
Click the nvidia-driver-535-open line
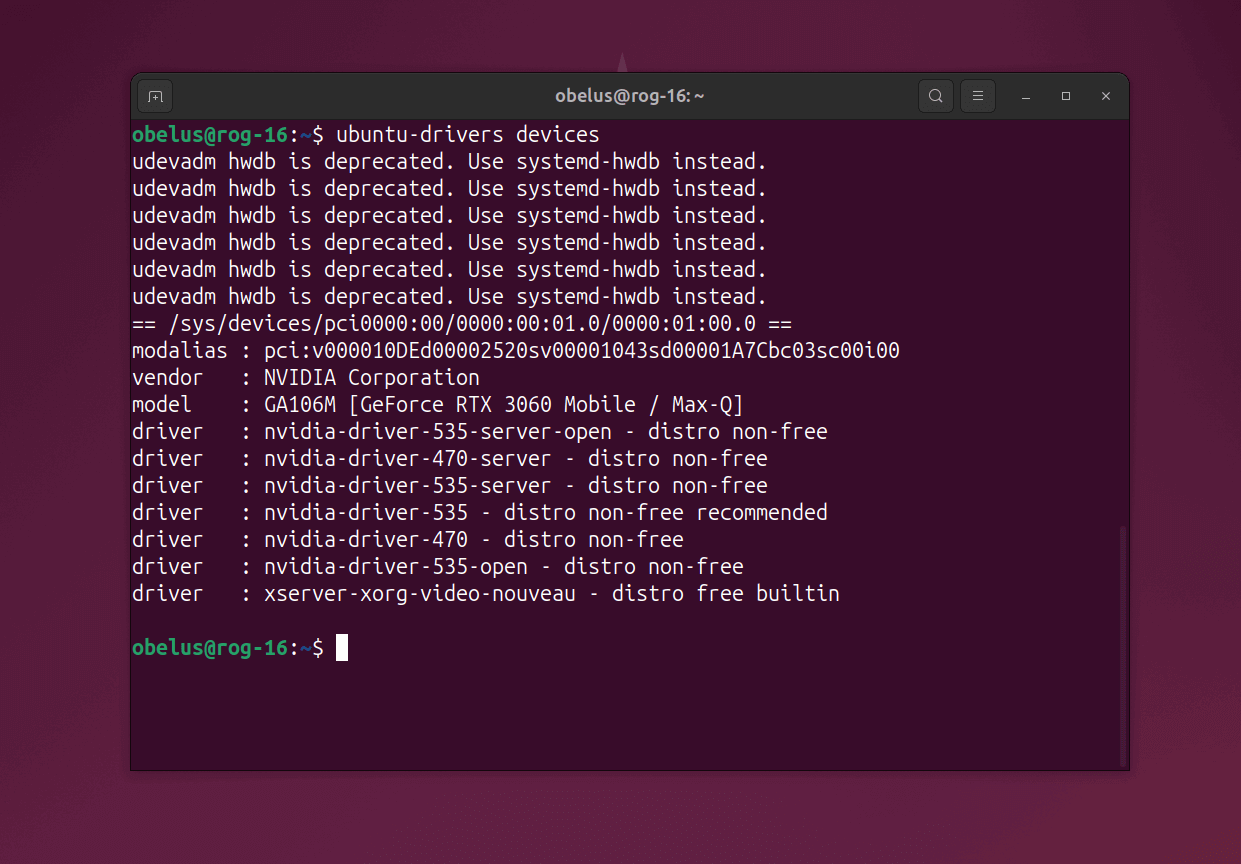click(438, 566)
